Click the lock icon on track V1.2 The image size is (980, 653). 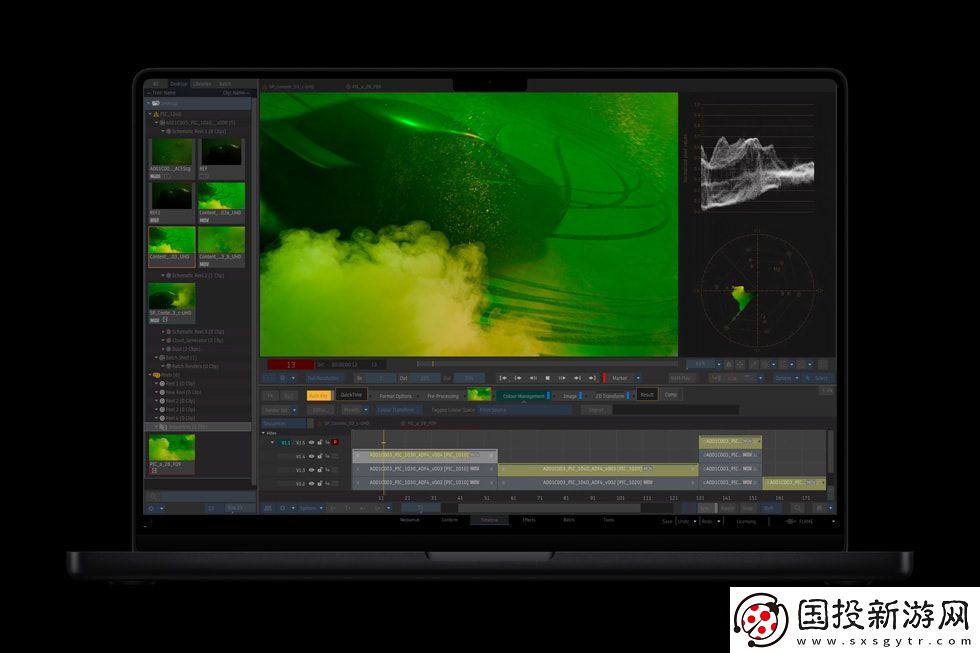click(x=319, y=484)
